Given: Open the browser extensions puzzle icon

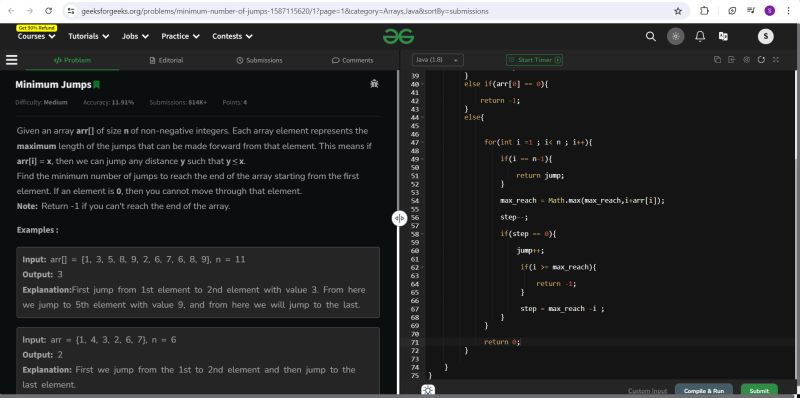Looking at the screenshot, I should (x=704, y=11).
